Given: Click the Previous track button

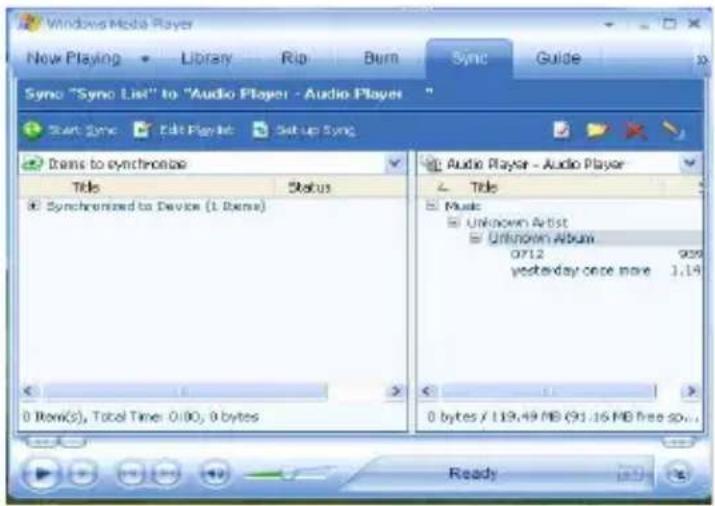Looking at the screenshot, I should point(131,474).
